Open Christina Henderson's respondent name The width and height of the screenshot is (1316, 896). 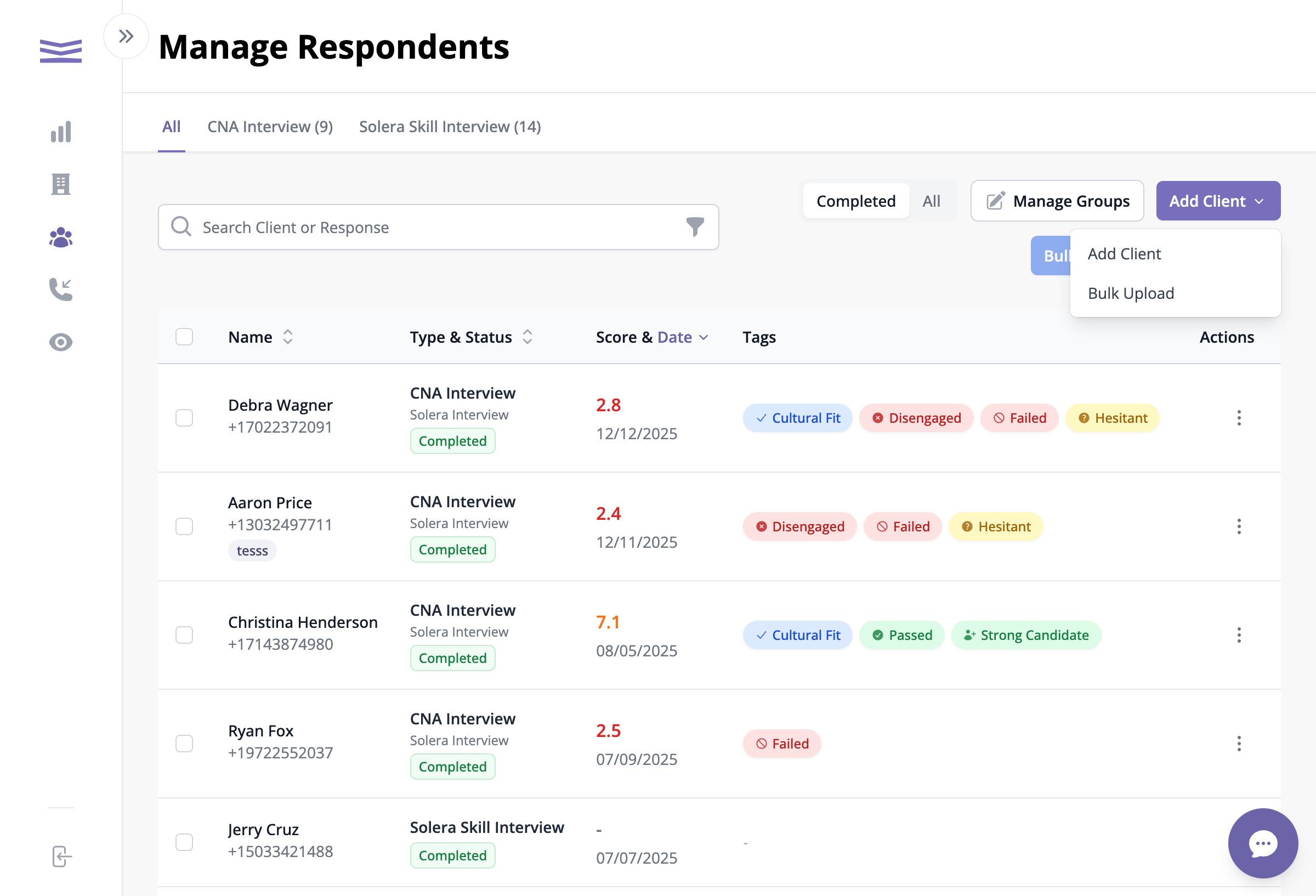[302, 622]
